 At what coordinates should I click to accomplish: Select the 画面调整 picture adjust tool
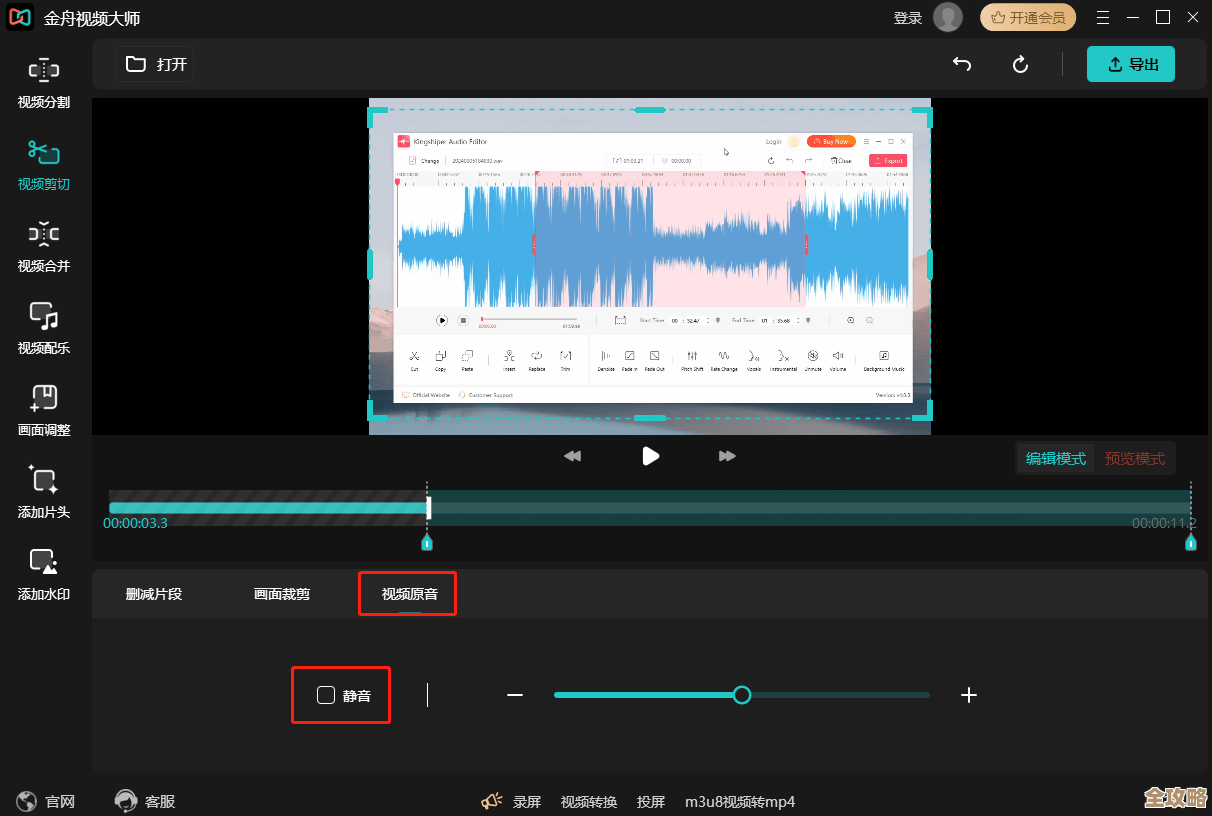44,410
